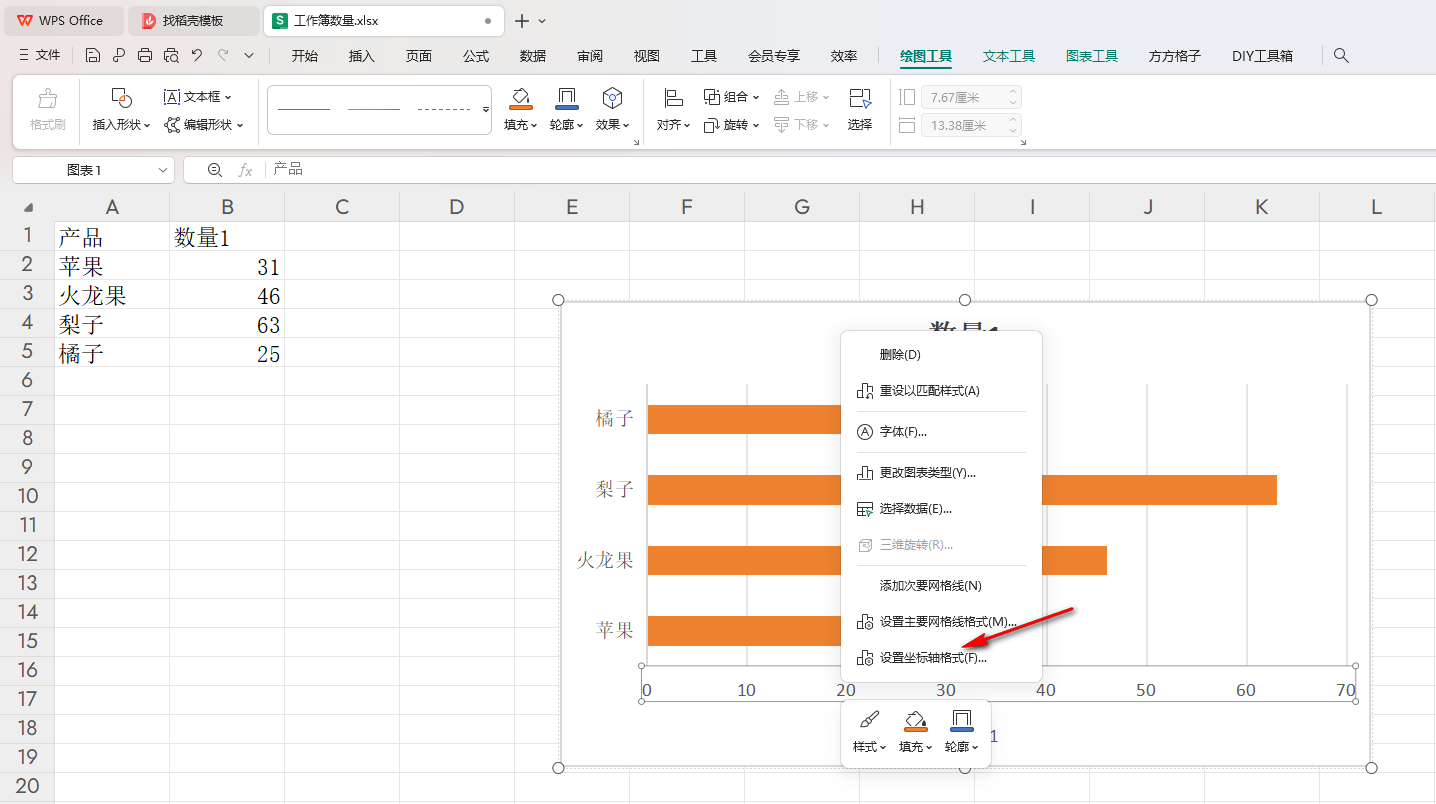Expand the 对齐 dropdown
The width and height of the screenshot is (1436, 804).
pyautogui.click(x=688, y=126)
